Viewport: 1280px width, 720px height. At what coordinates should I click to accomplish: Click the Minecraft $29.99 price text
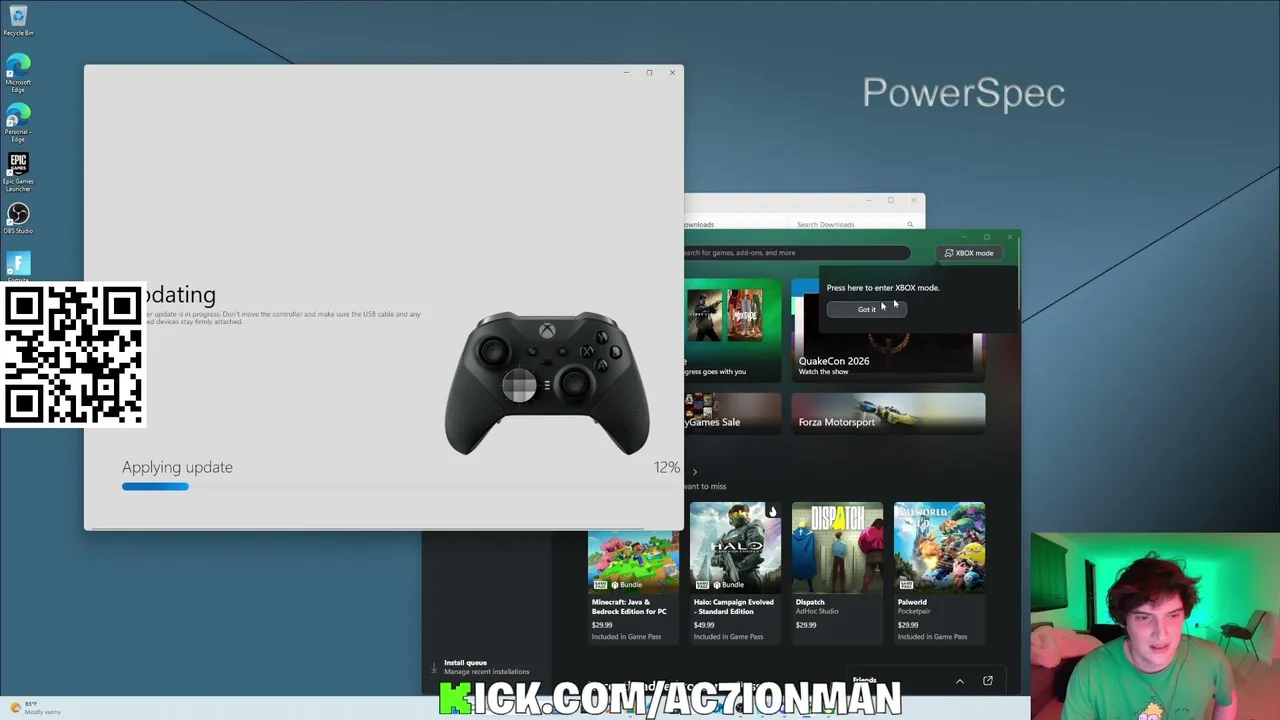pos(602,625)
